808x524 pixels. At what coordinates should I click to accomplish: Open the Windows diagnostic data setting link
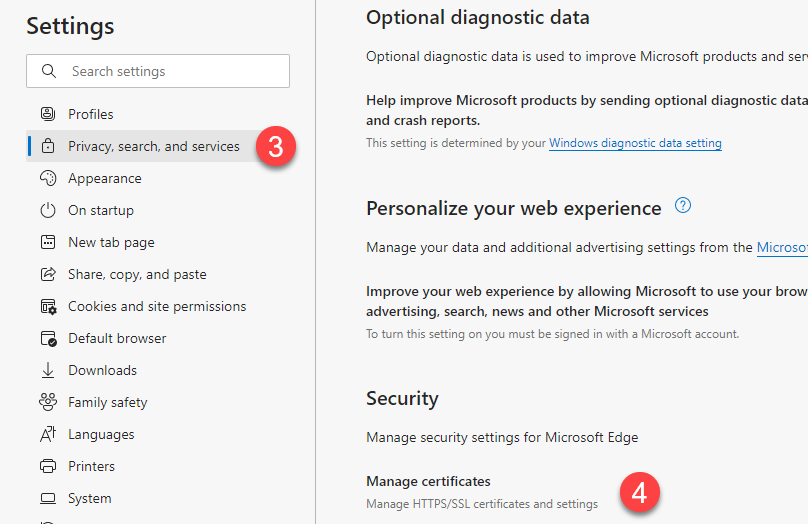click(635, 143)
